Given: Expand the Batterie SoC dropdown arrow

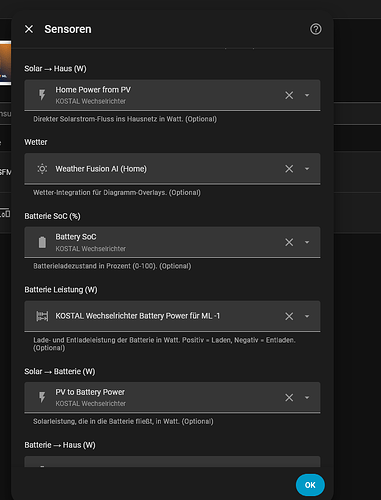Looking at the screenshot, I should point(307,242).
